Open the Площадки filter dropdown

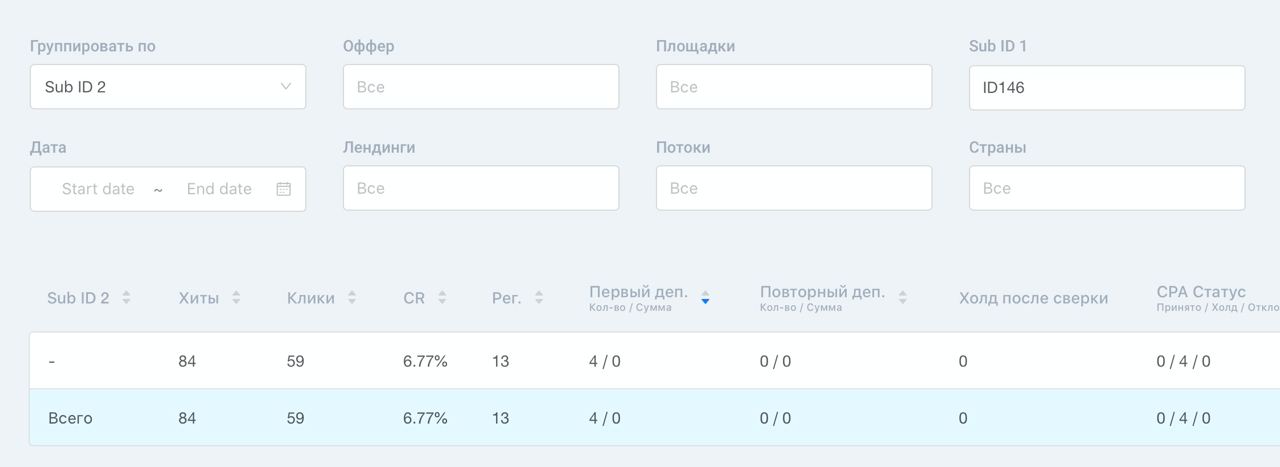pyautogui.click(x=794, y=87)
